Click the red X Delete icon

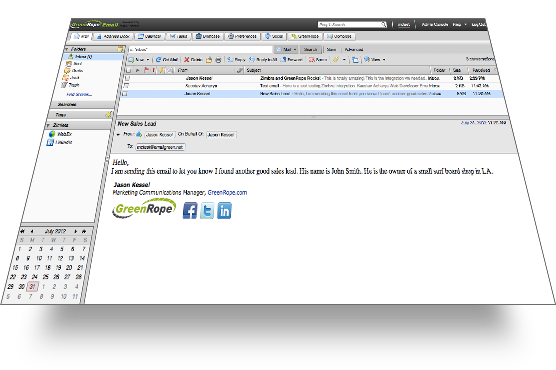(x=186, y=60)
